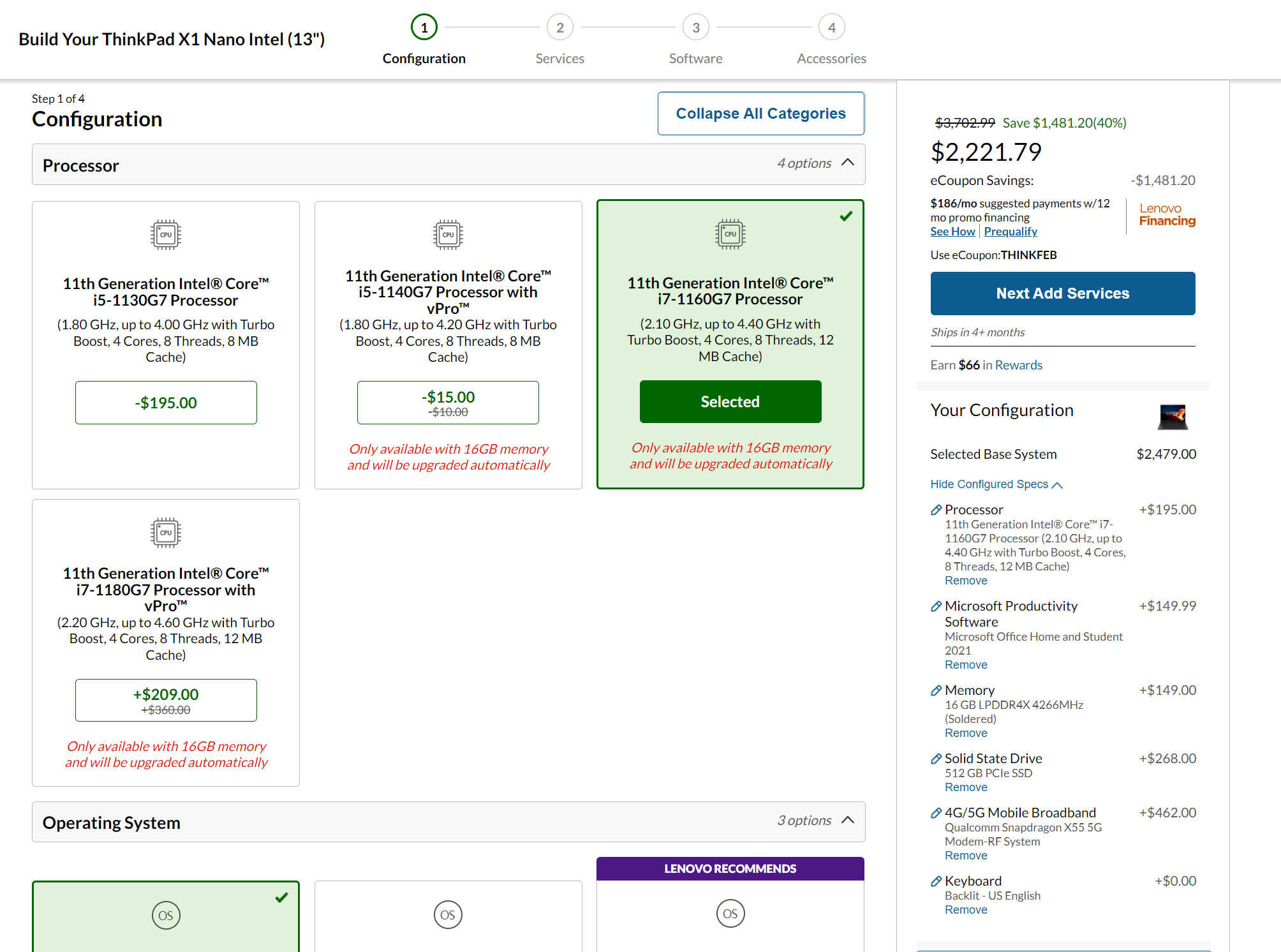
Task: Click the Lenovo Financing logo
Action: tap(1167, 215)
